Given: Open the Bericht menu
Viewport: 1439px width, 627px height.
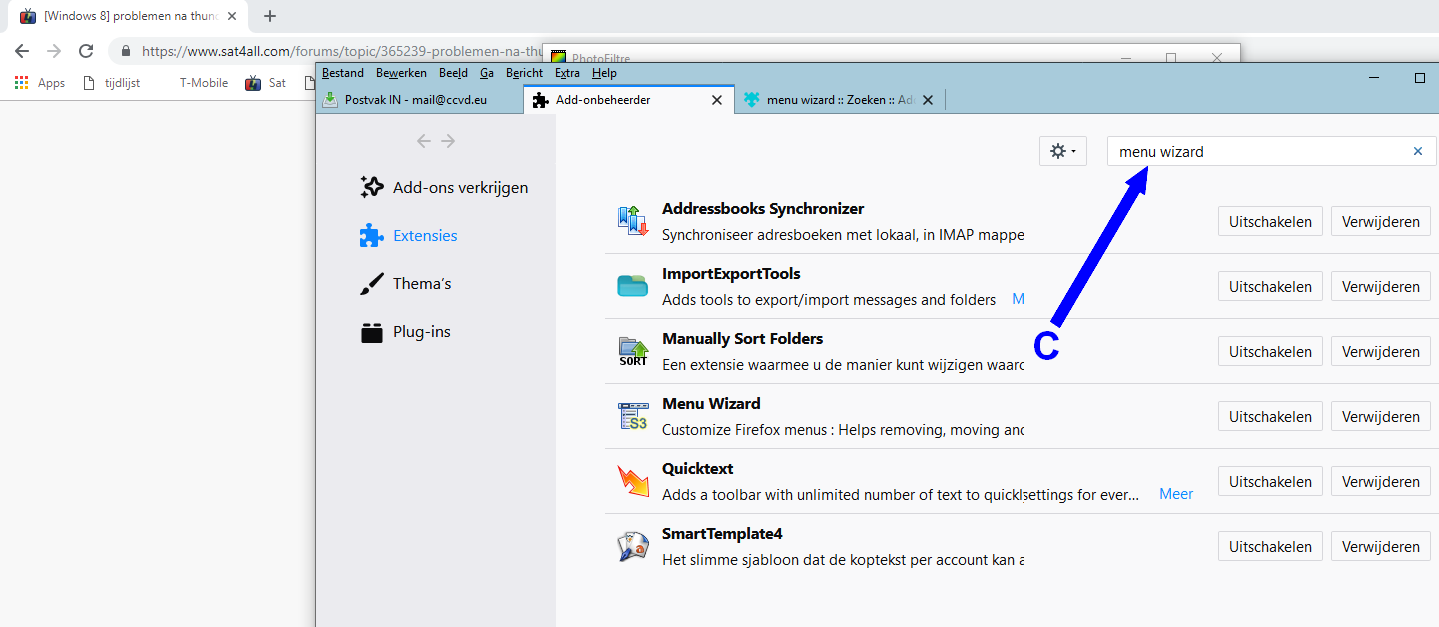Looking at the screenshot, I should click(x=524, y=73).
